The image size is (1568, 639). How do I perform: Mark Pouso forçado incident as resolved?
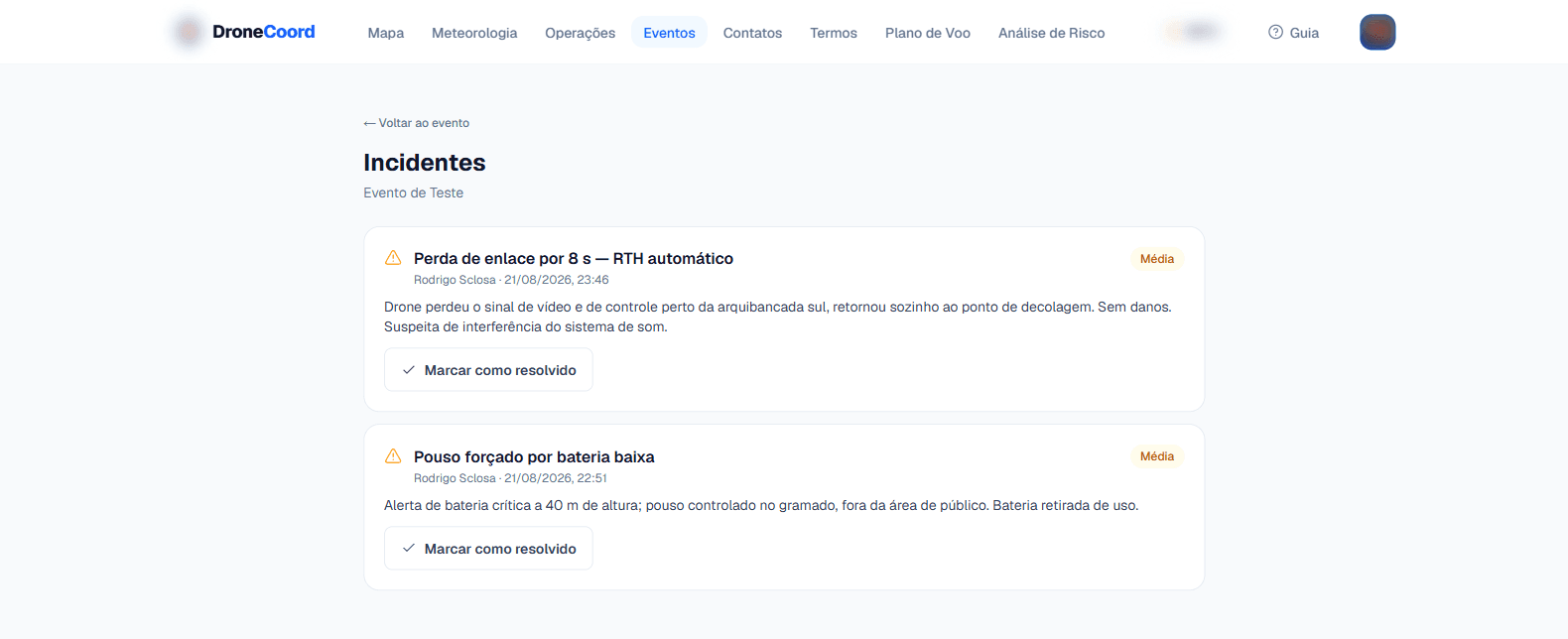tap(488, 549)
